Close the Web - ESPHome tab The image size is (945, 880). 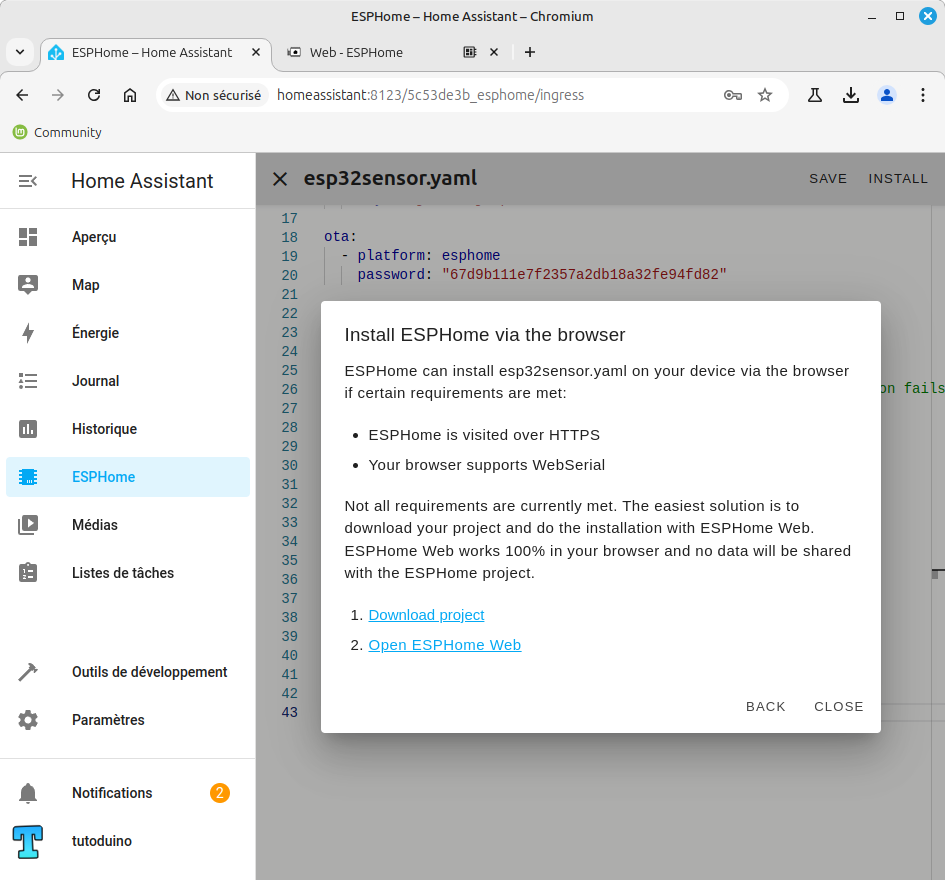click(x=494, y=52)
